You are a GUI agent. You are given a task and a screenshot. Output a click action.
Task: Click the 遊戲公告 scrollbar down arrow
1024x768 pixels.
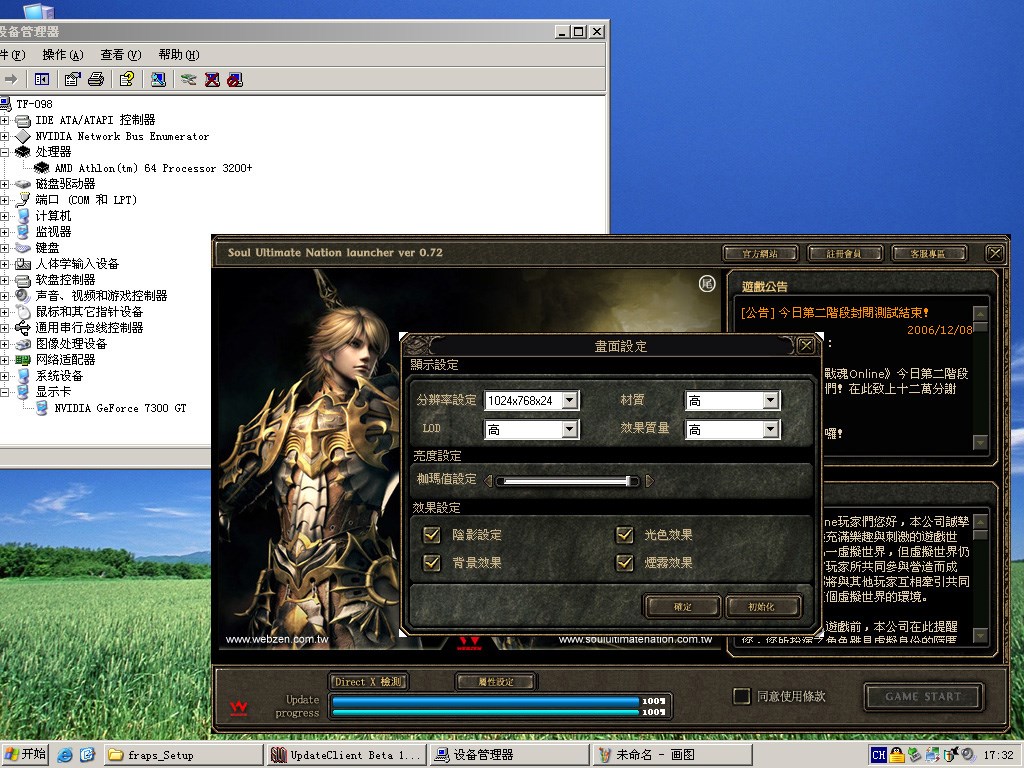click(x=980, y=442)
